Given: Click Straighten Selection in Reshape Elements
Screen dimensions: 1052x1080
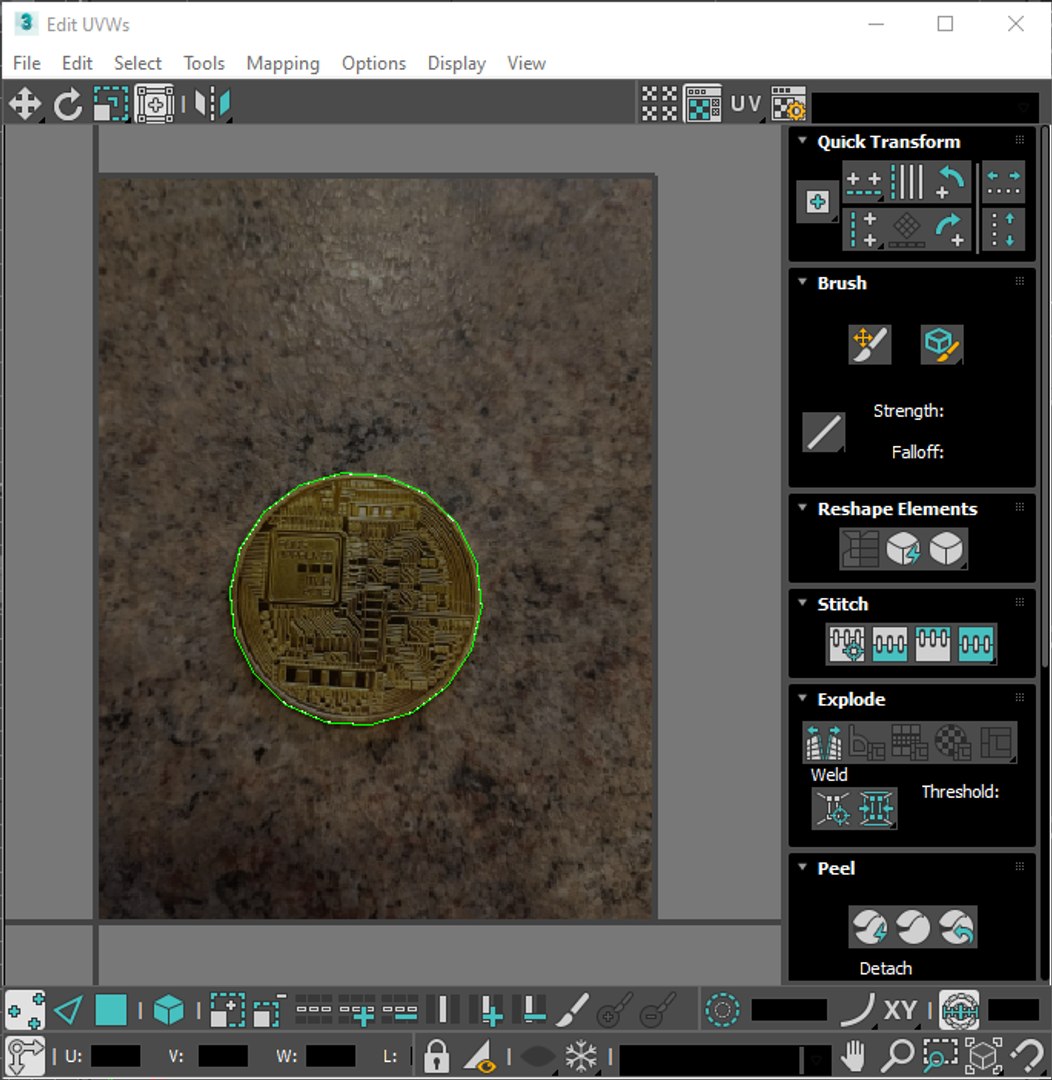Looking at the screenshot, I should [x=860, y=549].
